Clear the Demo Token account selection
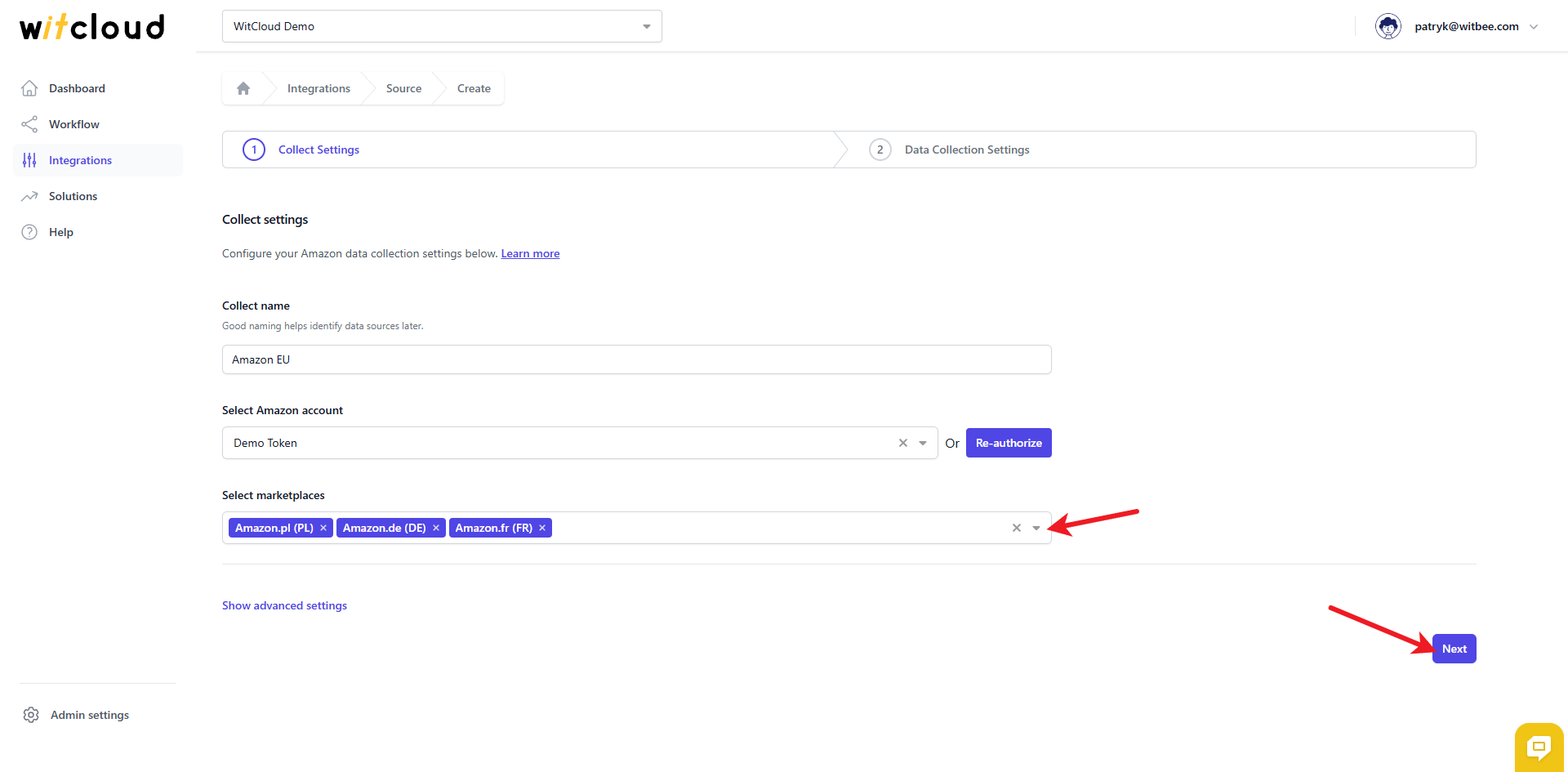Image resolution: width=1568 pixels, height=772 pixels. click(903, 443)
